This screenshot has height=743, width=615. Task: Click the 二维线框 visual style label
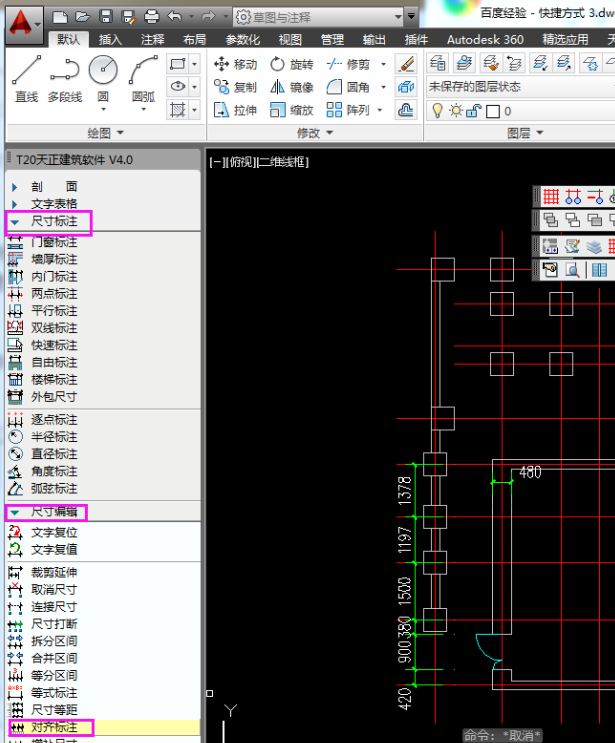pos(282,162)
